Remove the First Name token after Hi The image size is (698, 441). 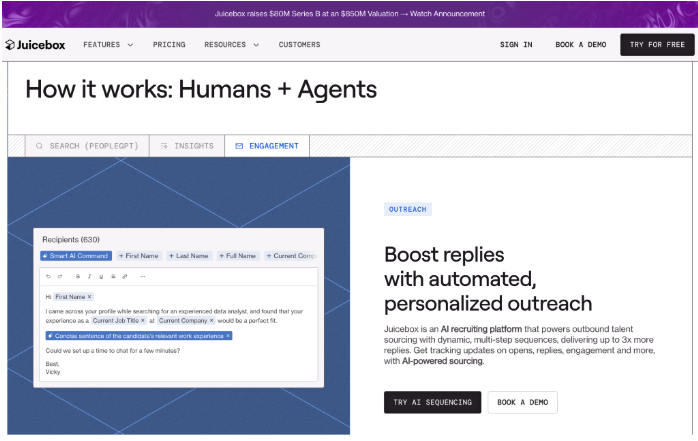(89, 296)
